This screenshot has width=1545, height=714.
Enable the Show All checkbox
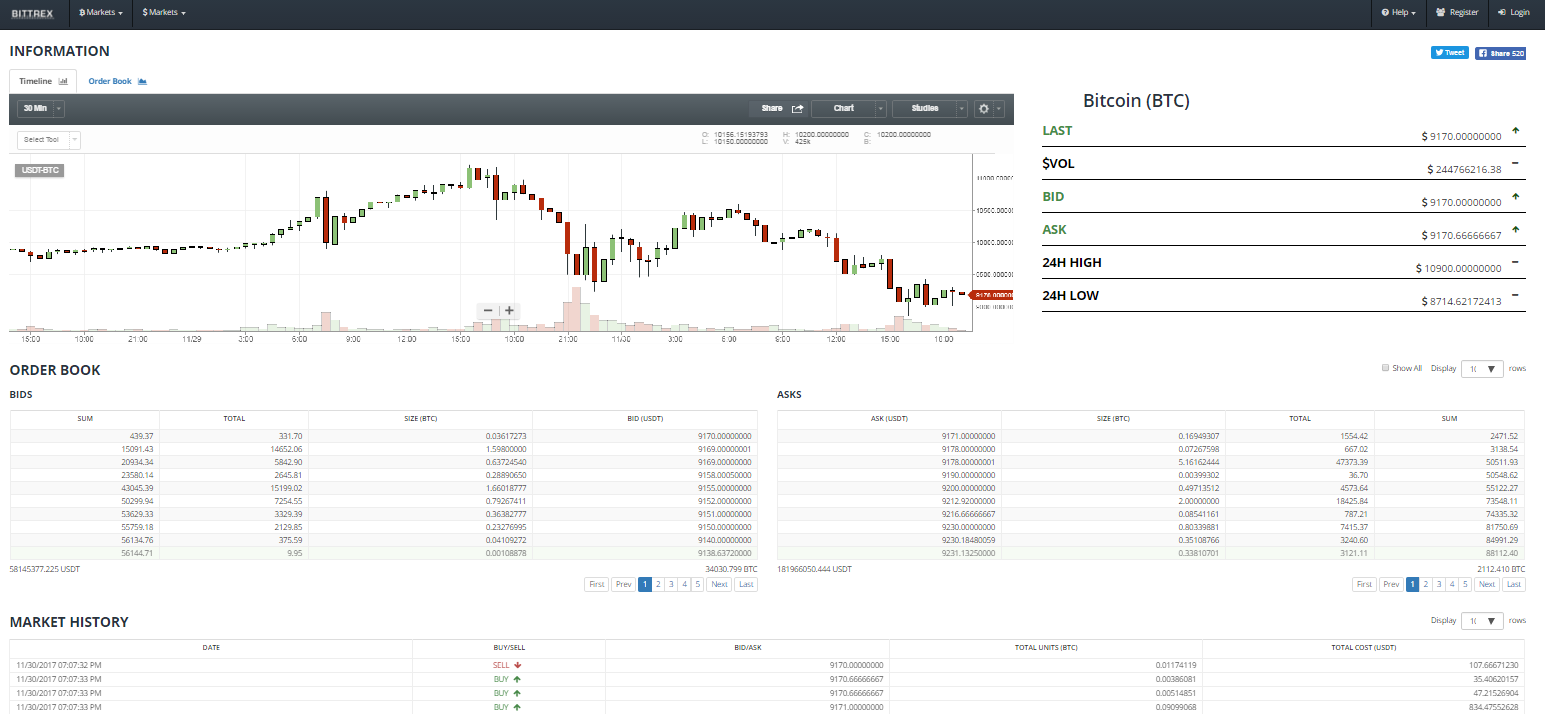[x=1385, y=368]
